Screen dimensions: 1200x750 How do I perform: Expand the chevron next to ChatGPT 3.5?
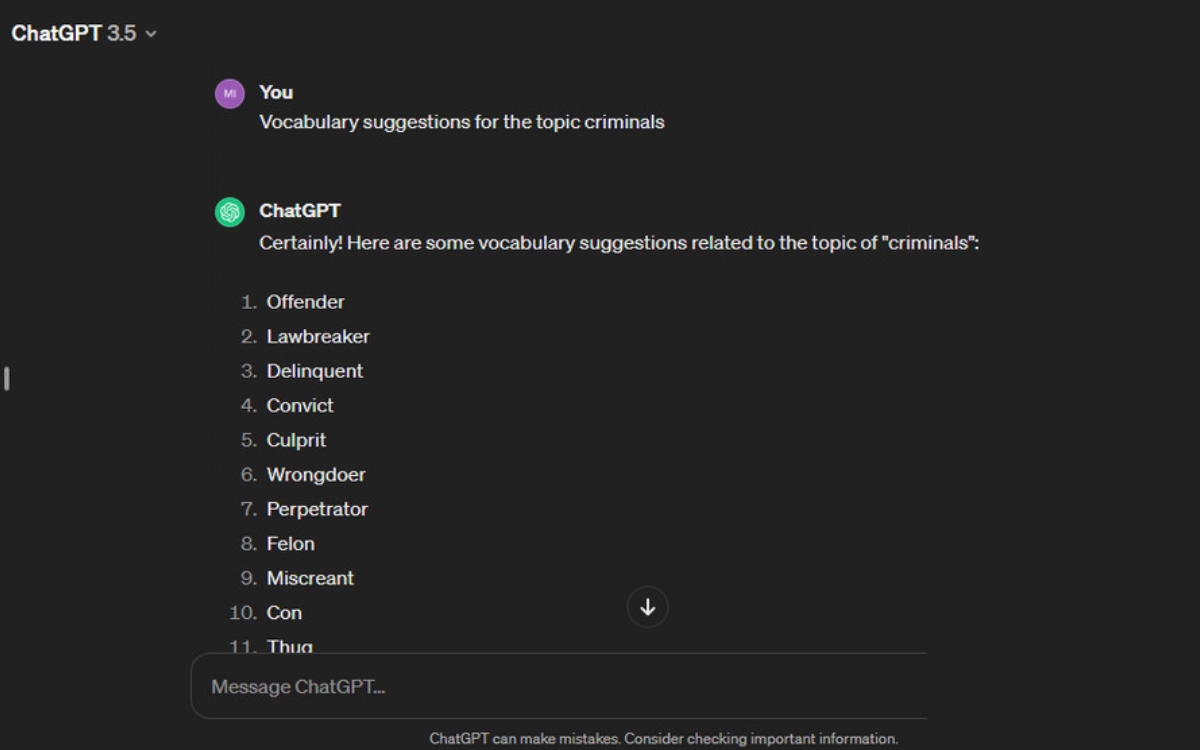pyautogui.click(x=150, y=33)
